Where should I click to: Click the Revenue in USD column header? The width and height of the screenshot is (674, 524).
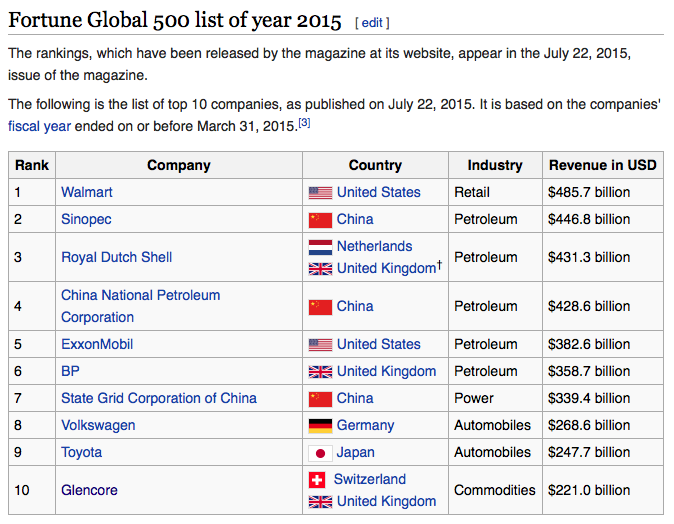coord(603,165)
